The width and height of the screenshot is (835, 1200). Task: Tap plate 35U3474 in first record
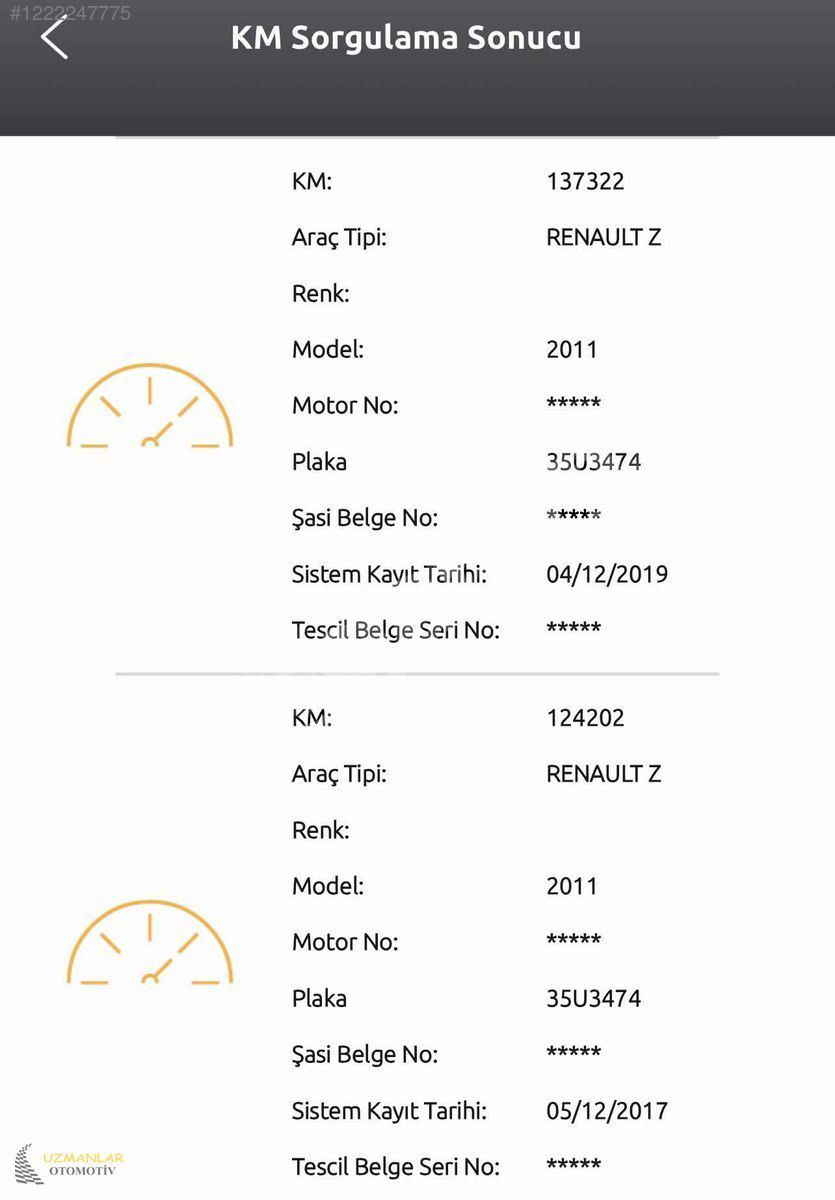[593, 462]
